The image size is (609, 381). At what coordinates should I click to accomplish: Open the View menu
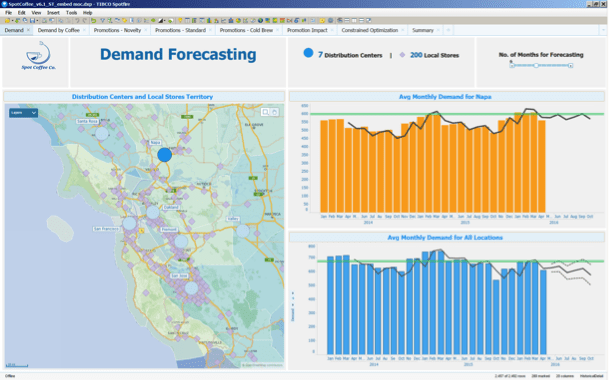pyautogui.click(x=36, y=12)
